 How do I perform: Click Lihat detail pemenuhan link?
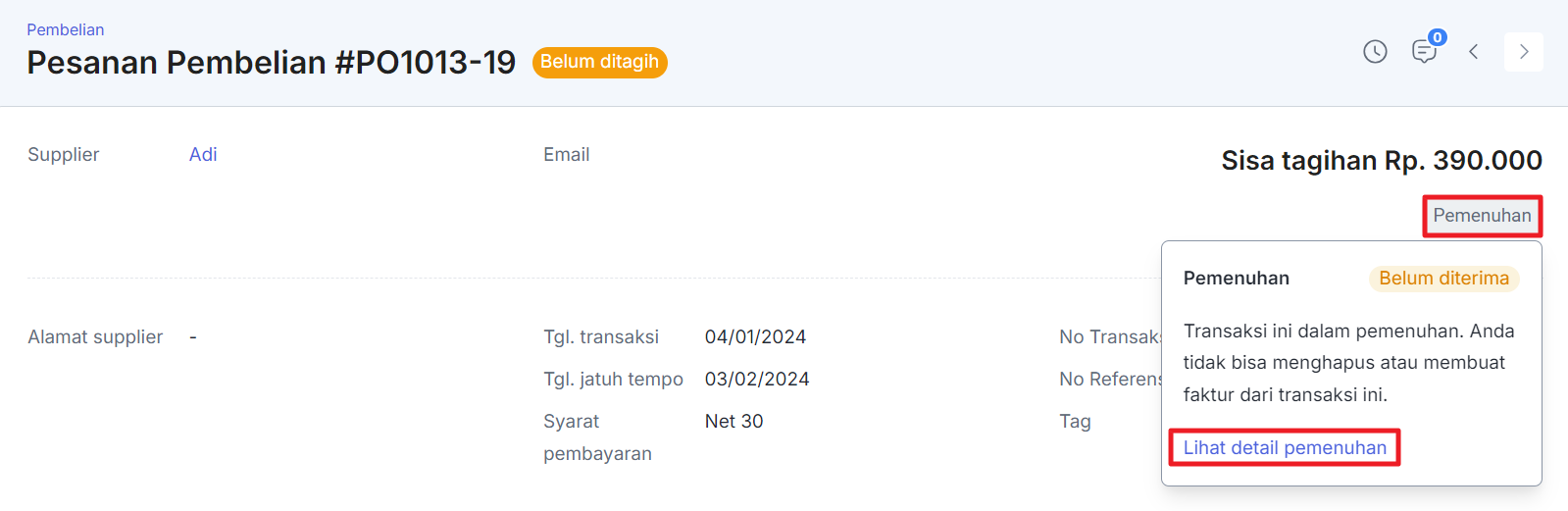pos(1285,447)
